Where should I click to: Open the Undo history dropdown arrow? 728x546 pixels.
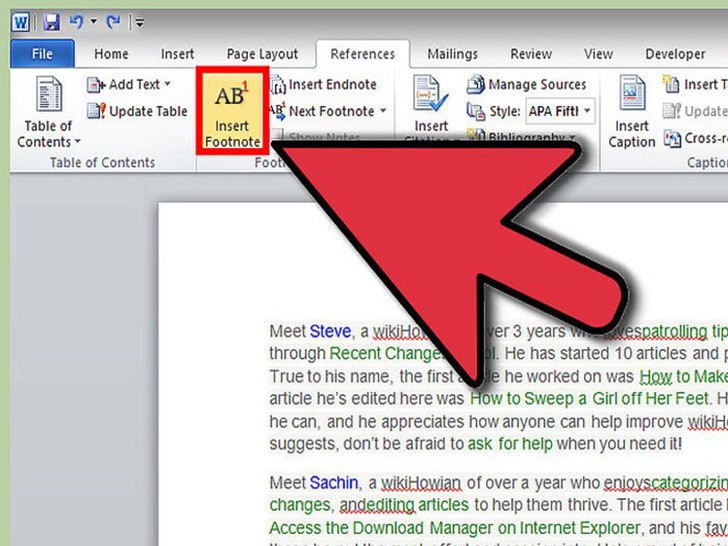(93, 21)
